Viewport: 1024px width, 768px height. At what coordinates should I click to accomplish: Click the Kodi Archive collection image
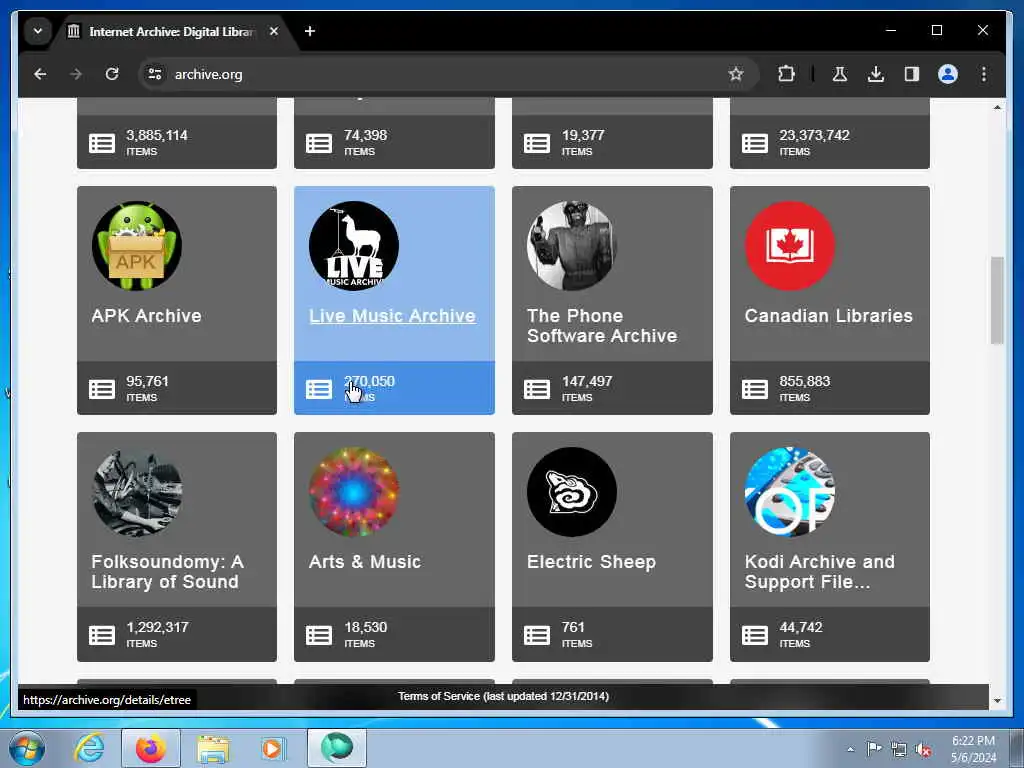[790, 492]
